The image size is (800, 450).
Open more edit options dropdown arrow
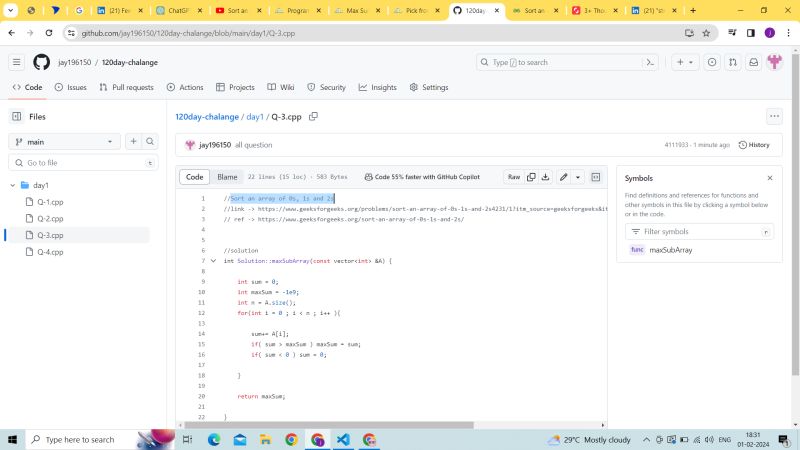point(578,177)
